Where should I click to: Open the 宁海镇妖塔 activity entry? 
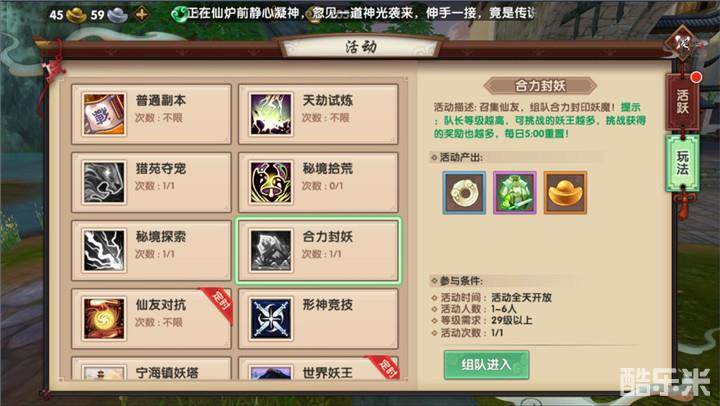[151, 369]
